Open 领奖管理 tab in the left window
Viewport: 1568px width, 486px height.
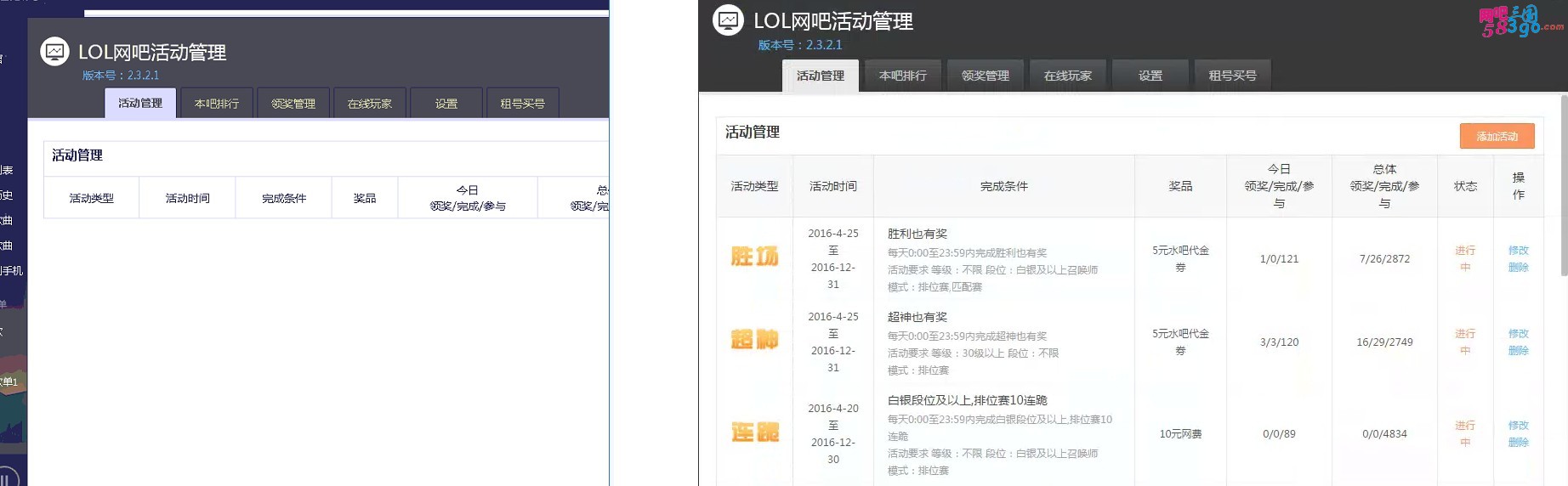pyautogui.click(x=293, y=103)
